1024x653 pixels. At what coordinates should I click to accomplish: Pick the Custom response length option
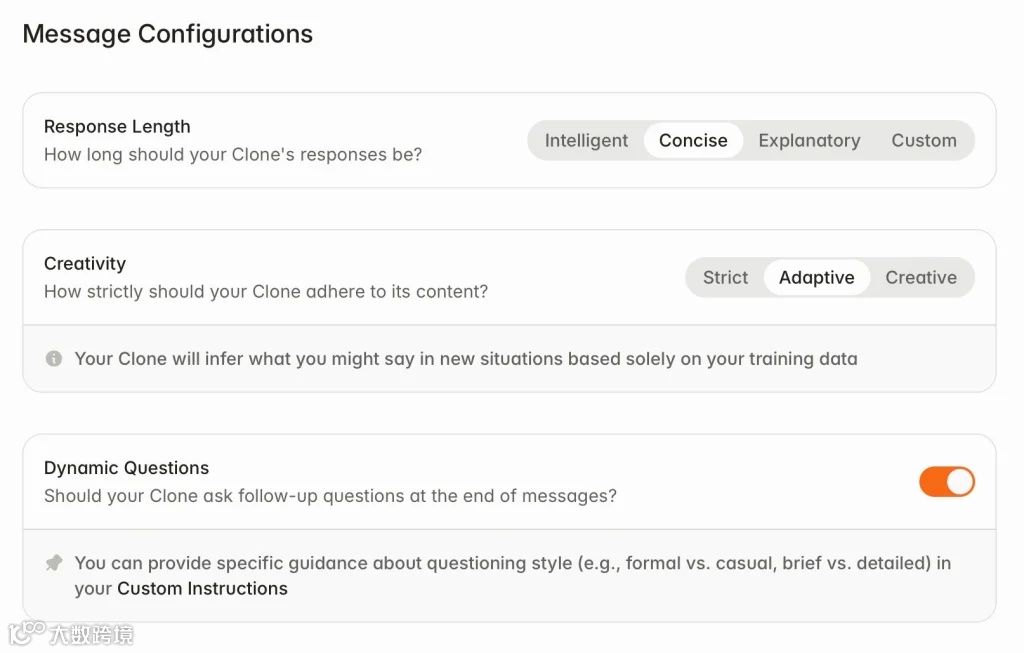pyautogui.click(x=924, y=141)
